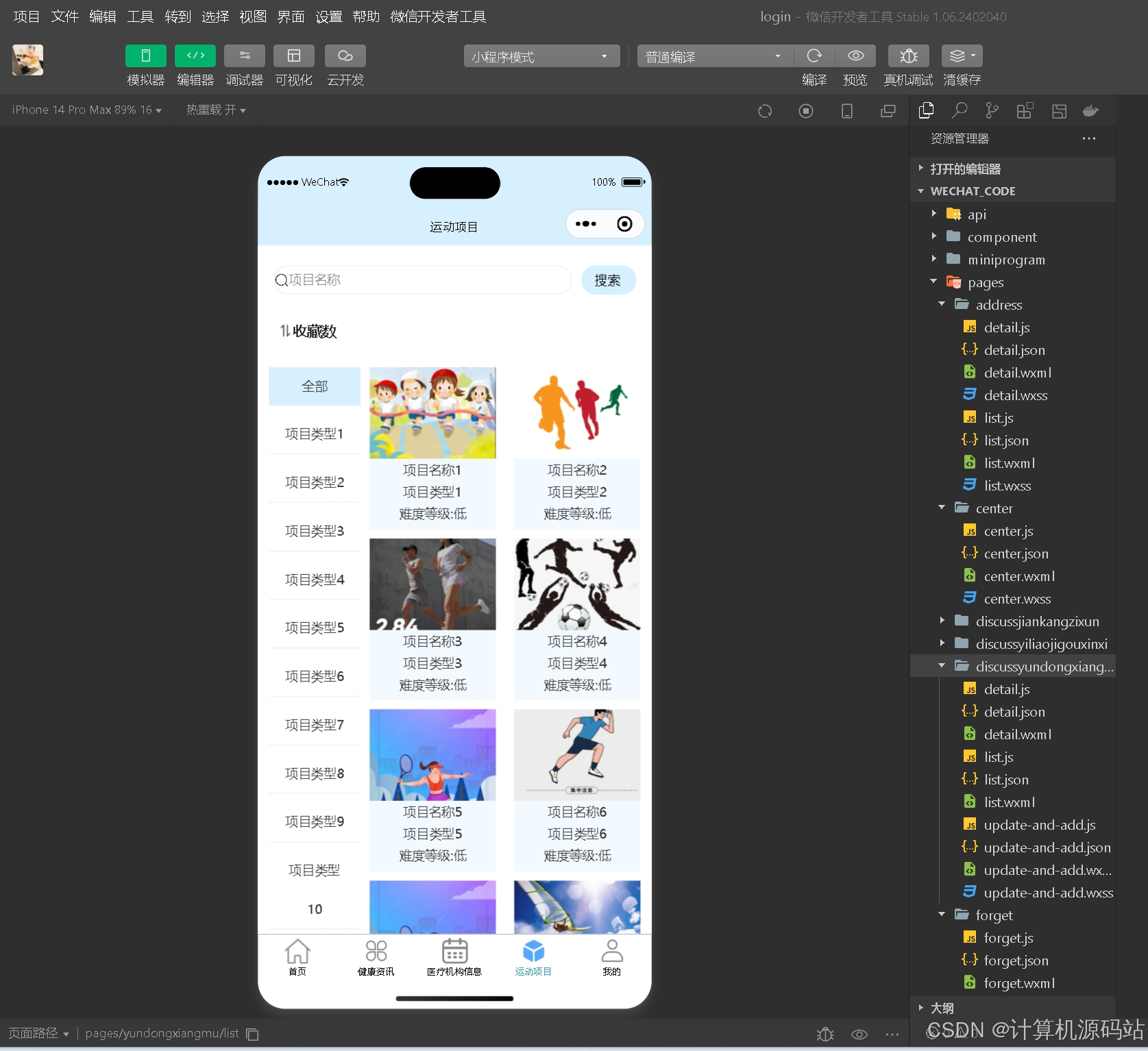This screenshot has height=1051, width=1148.
Task: Click the mini program capsule menu dots
Action: 586,224
